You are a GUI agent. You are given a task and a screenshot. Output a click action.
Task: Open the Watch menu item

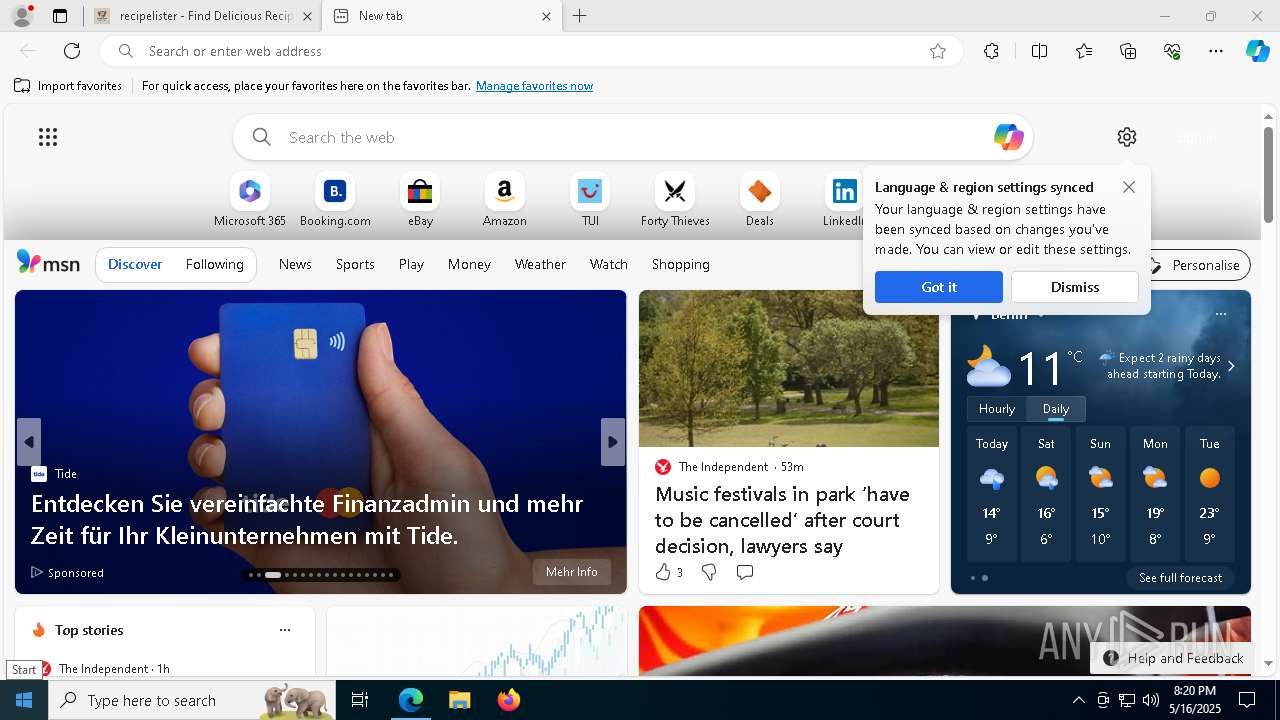click(x=609, y=264)
